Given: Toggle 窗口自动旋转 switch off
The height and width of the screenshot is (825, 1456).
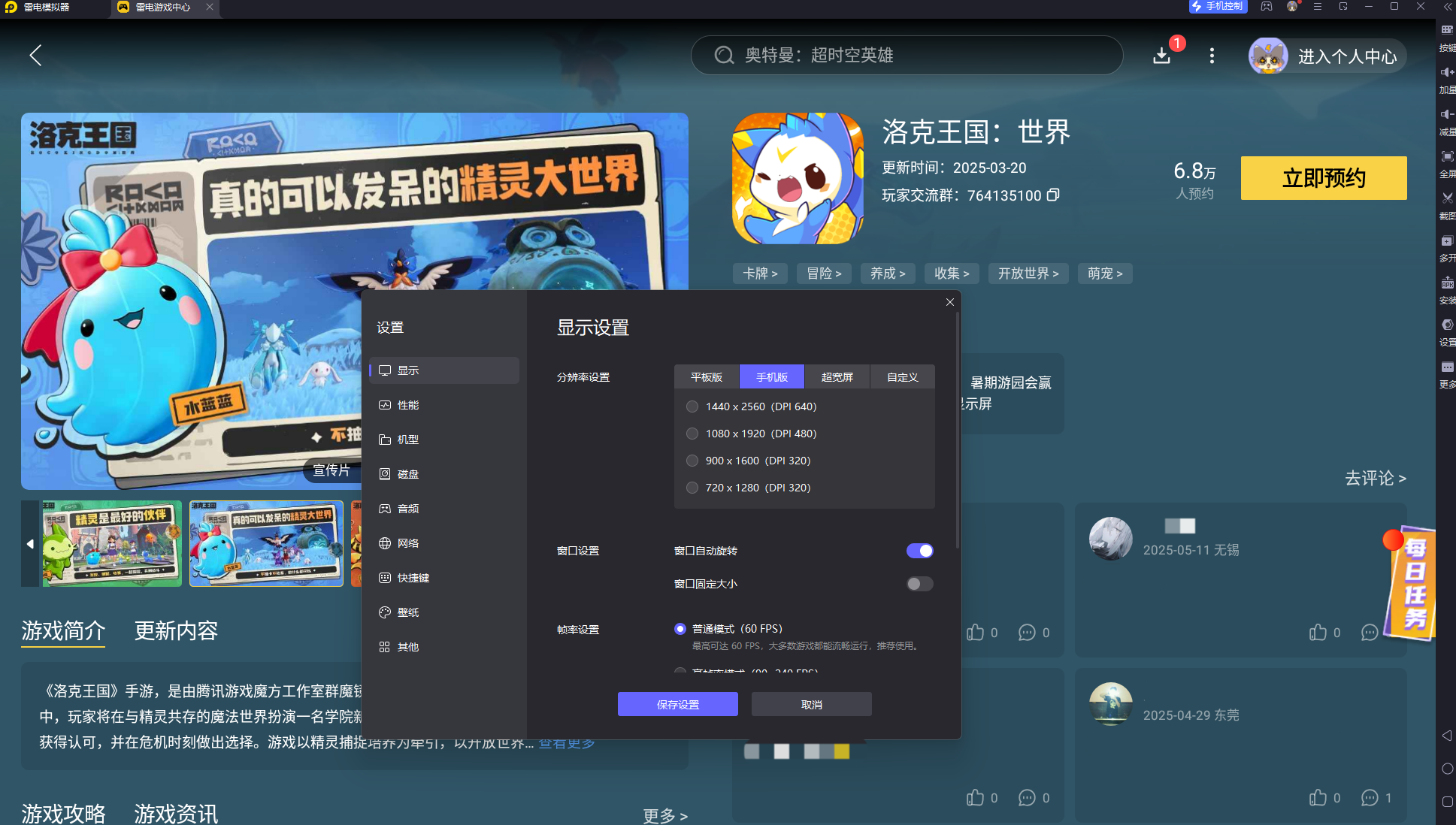Looking at the screenshot, I should point(919,551).
